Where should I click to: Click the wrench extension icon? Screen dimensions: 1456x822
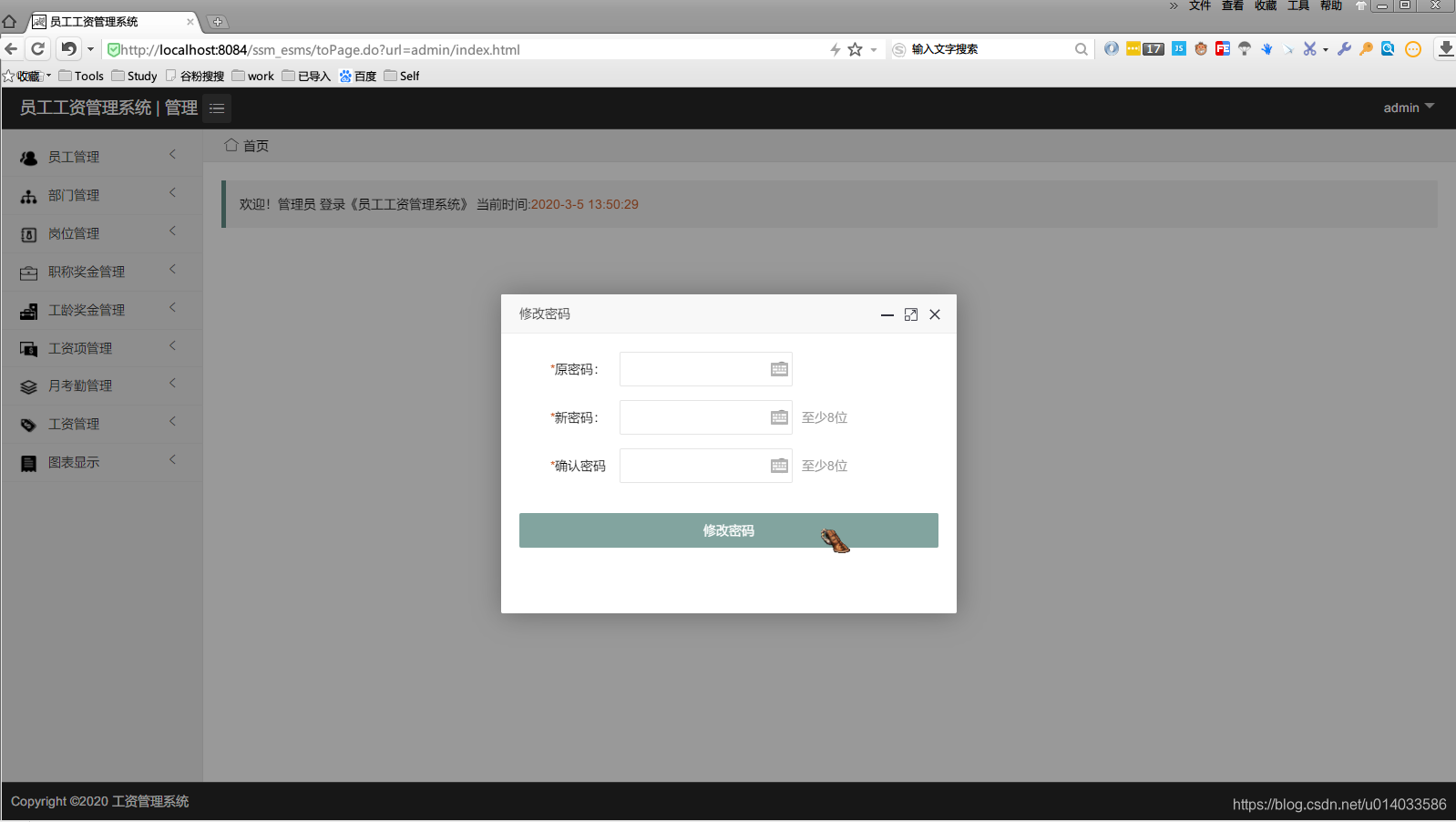(1345, 48)
